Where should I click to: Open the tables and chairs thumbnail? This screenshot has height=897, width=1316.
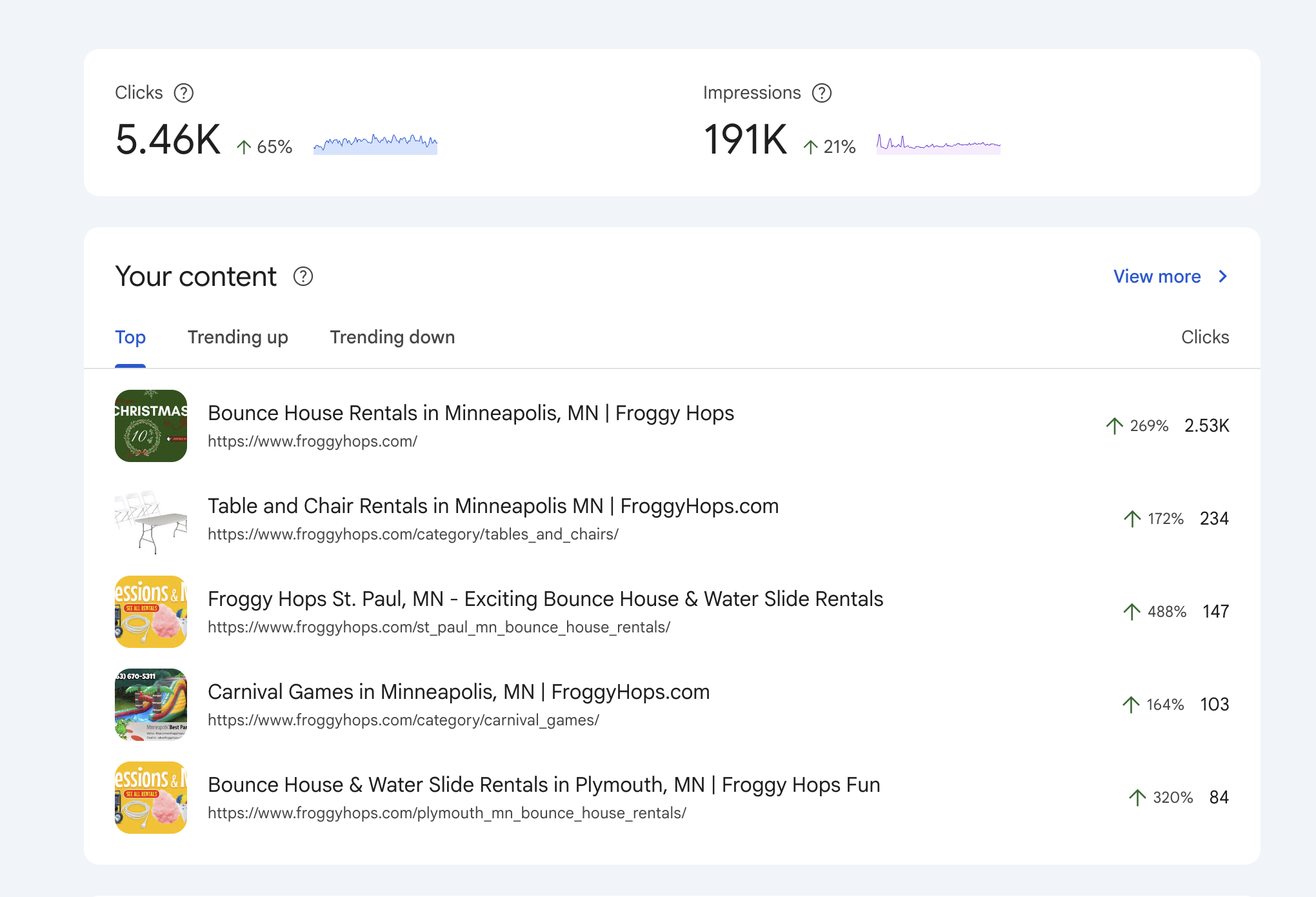point(151,519)
